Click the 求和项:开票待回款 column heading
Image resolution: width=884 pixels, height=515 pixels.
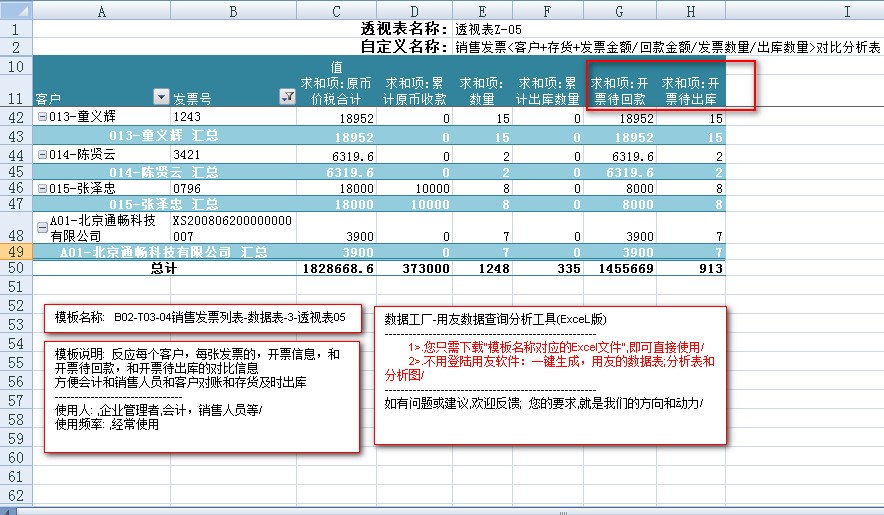(620, 90)
